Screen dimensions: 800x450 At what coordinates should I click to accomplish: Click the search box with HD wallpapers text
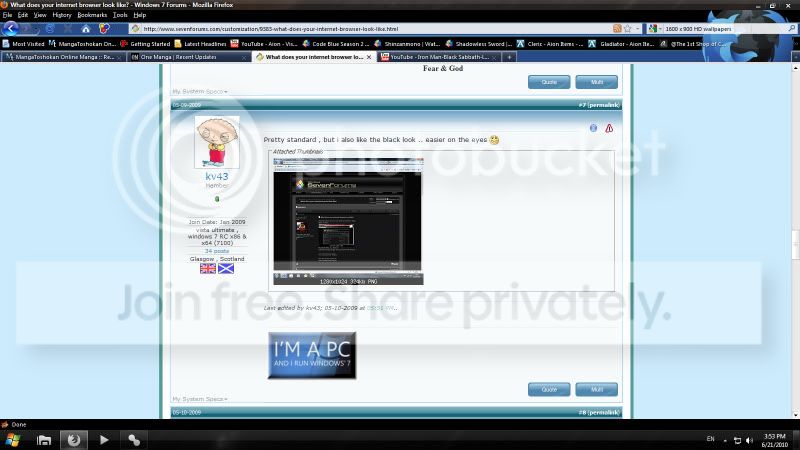(x=724, y=29)
